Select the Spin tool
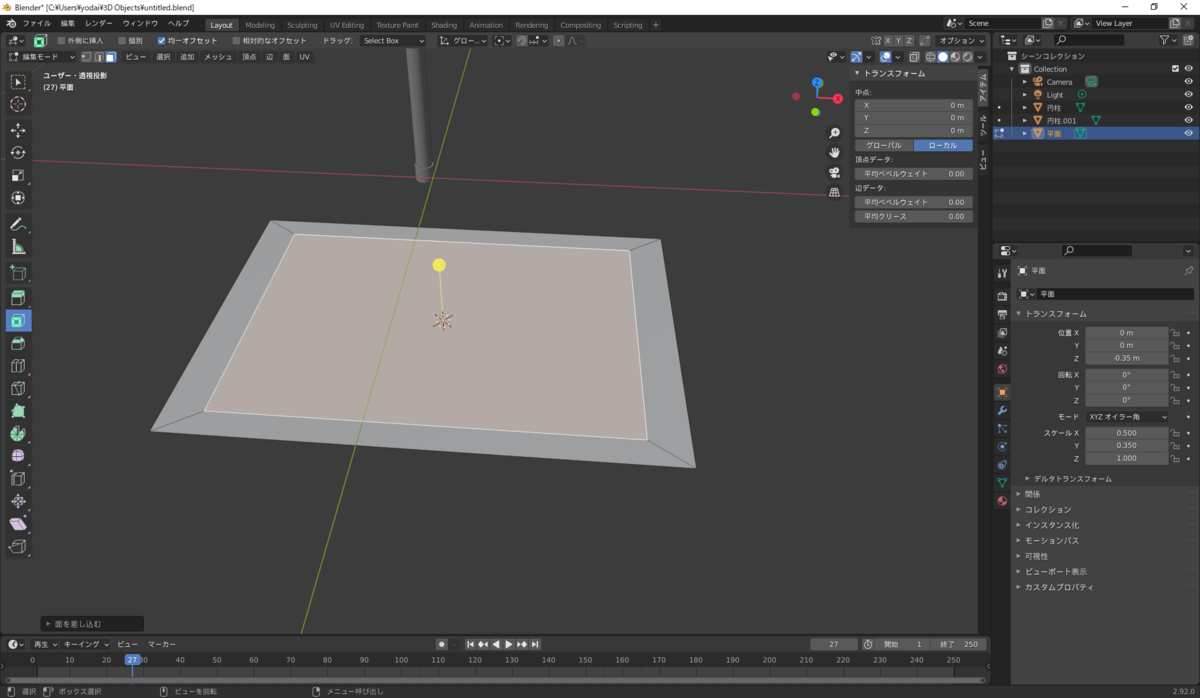The image size is (1200, 698). tap(18, 434)
